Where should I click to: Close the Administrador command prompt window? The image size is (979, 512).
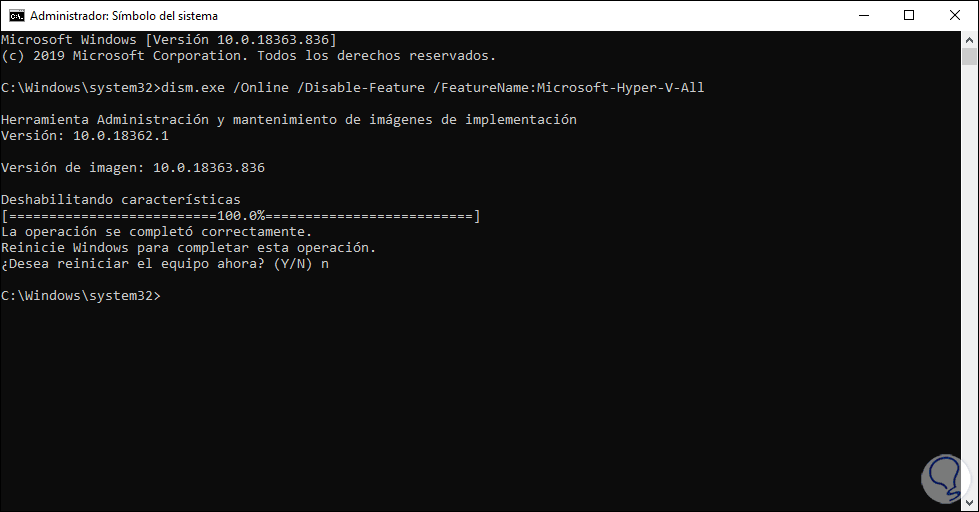tap(954, 16)
